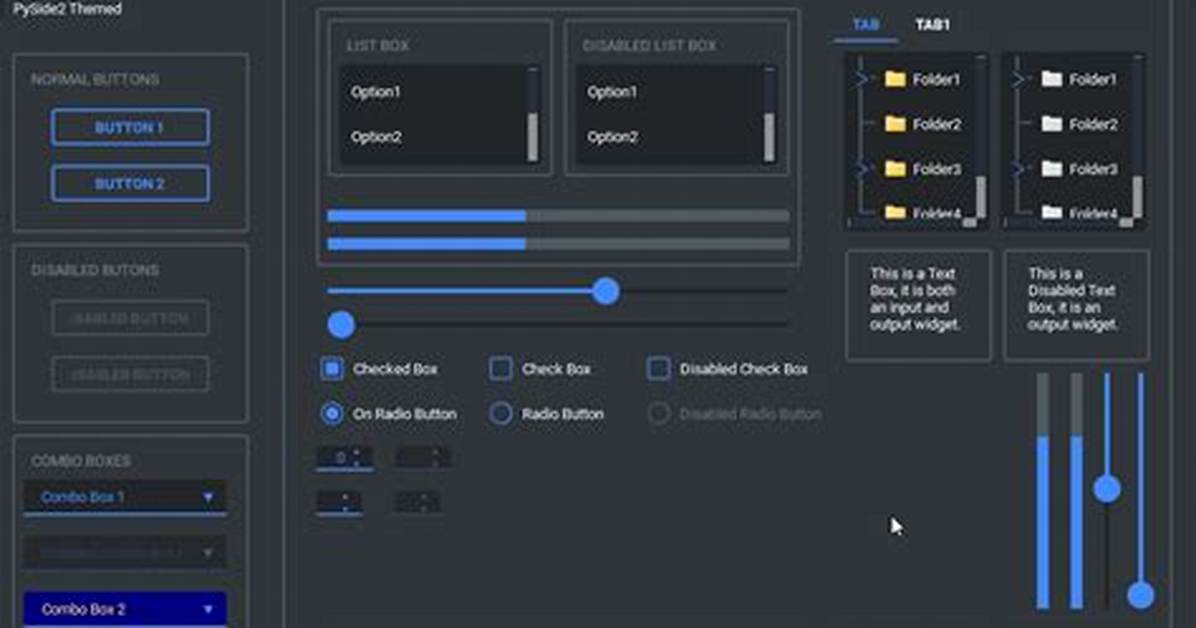Viewport: 1196px width, 628px height.
Task: Click the yellow Folder2 icon in left tree
Action: coord(895,124)
